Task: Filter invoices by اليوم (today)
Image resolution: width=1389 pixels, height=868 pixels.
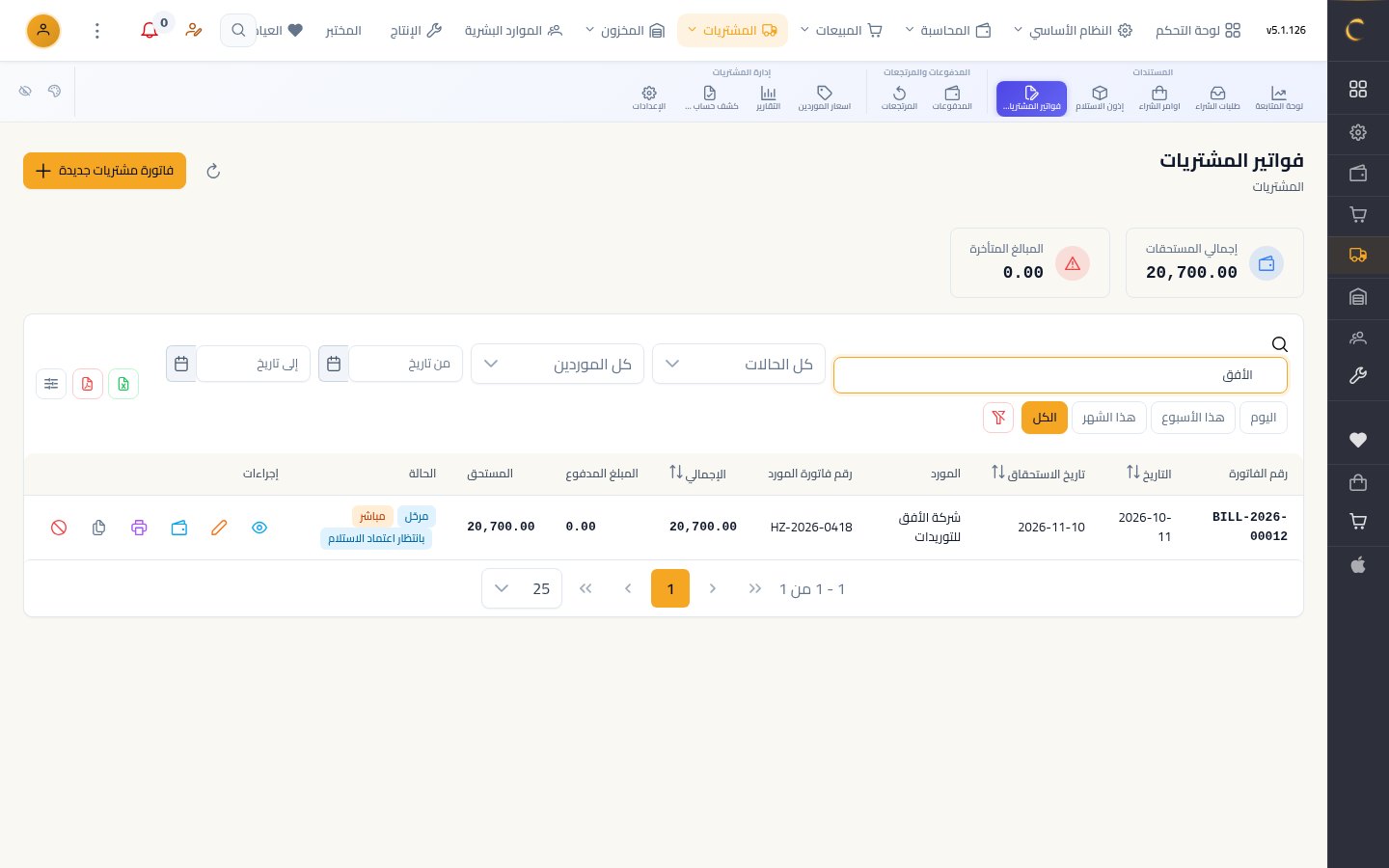Action: pyautogui.click(x=1263, y=418)
